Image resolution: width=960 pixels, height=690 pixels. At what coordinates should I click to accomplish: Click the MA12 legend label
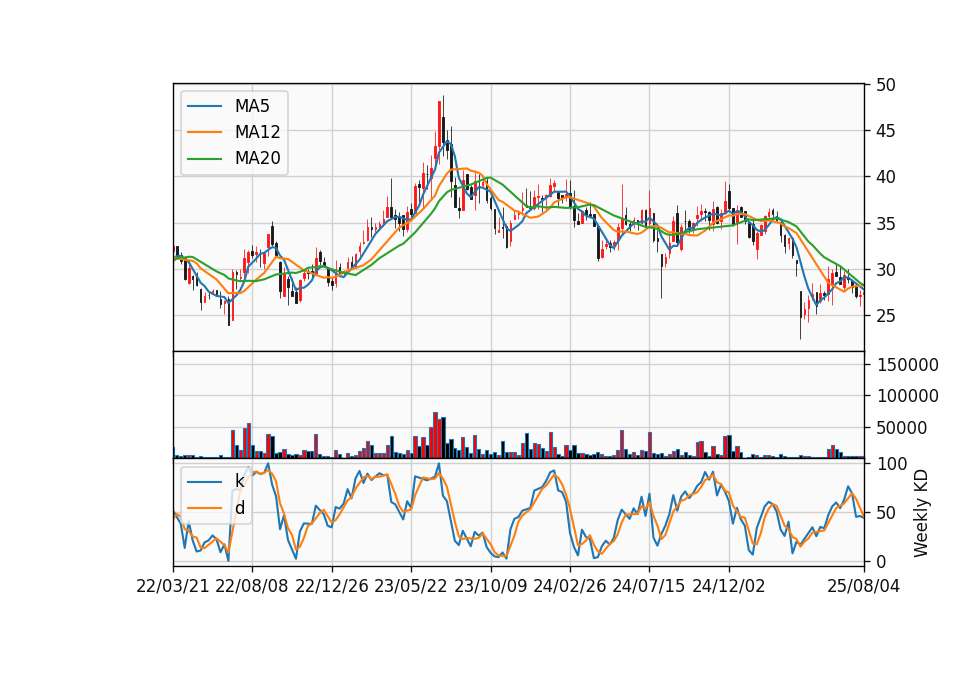tap(257, 132)
